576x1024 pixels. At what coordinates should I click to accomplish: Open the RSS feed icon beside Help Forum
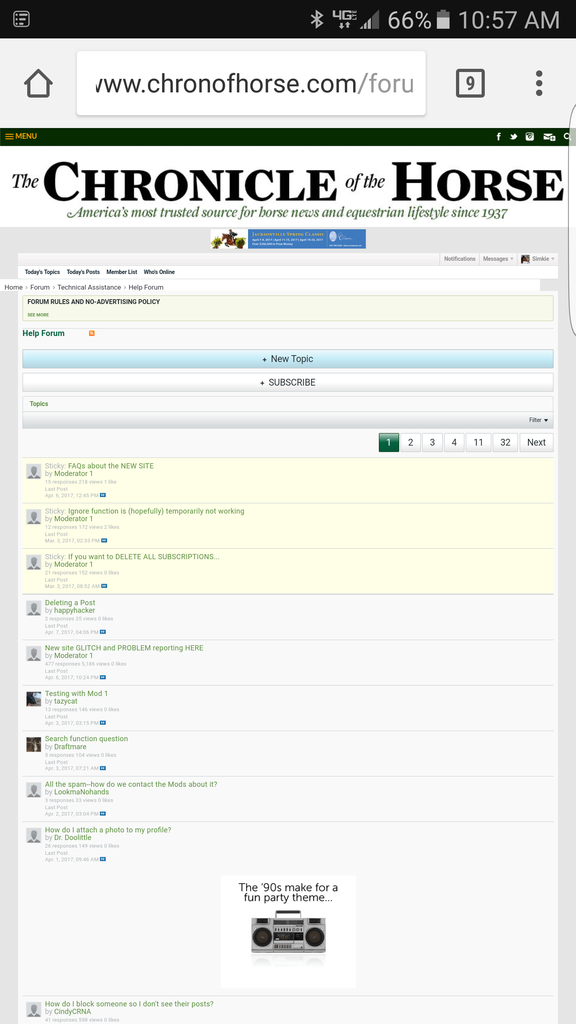point(91,333)
